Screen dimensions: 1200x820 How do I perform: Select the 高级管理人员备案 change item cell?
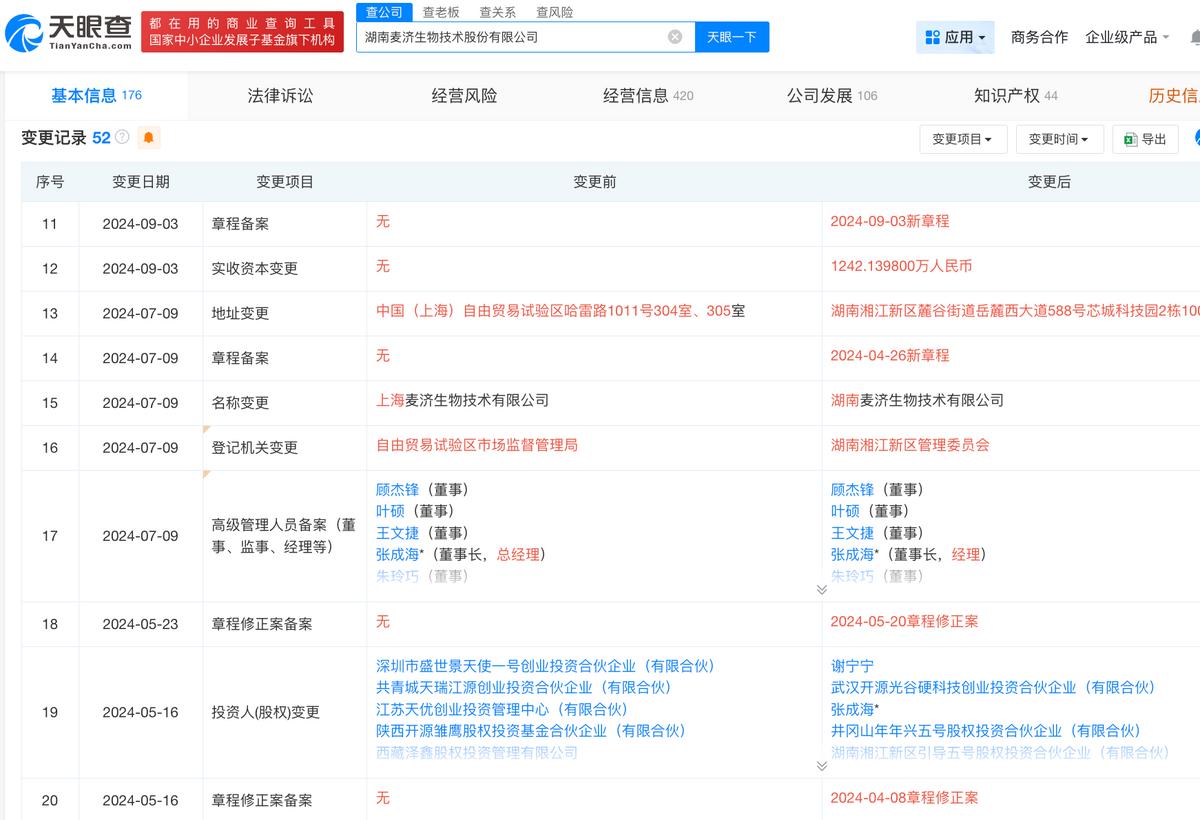pos(284,536)
